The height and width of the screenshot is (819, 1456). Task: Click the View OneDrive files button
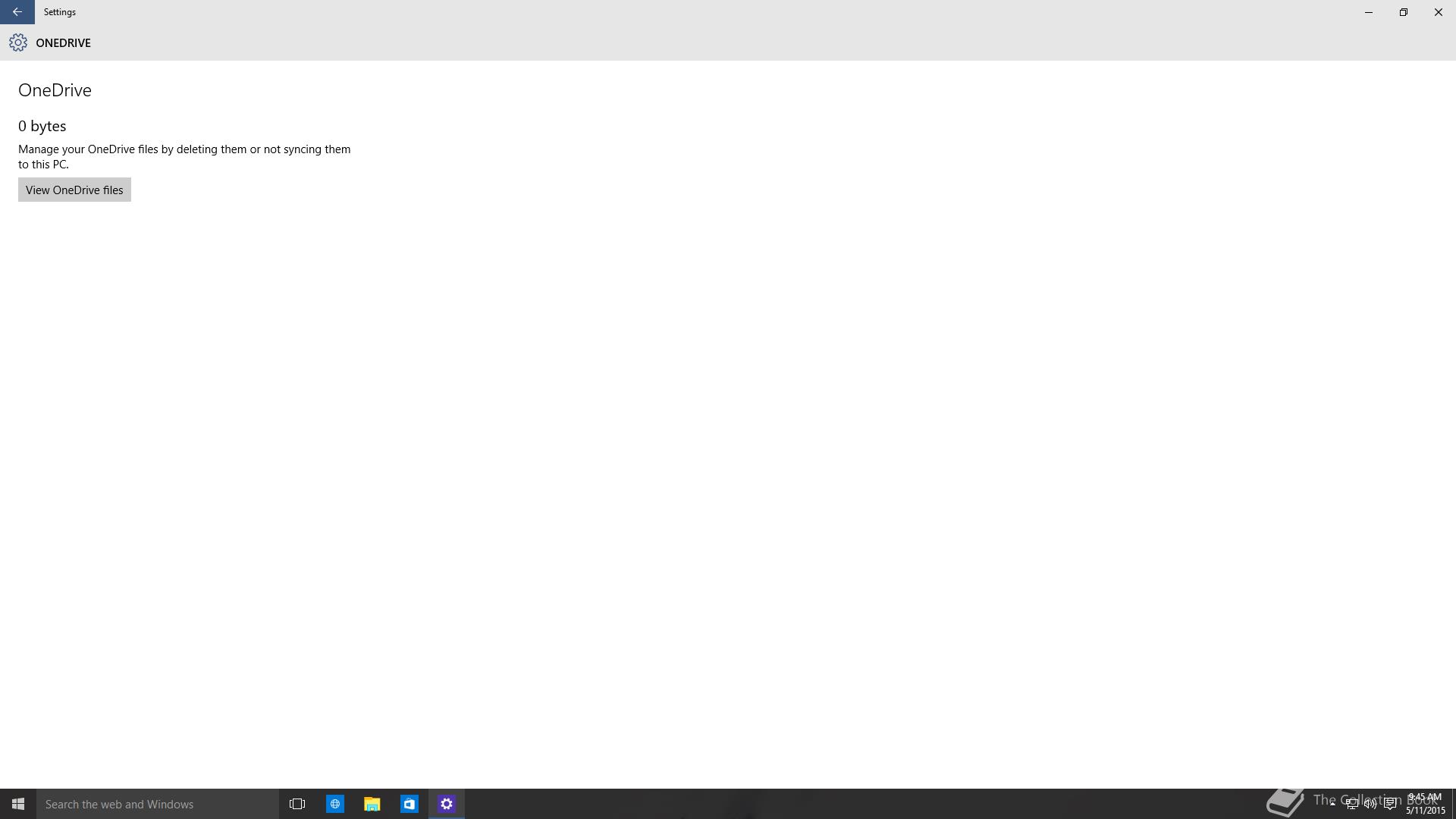[x=74, y=190]
